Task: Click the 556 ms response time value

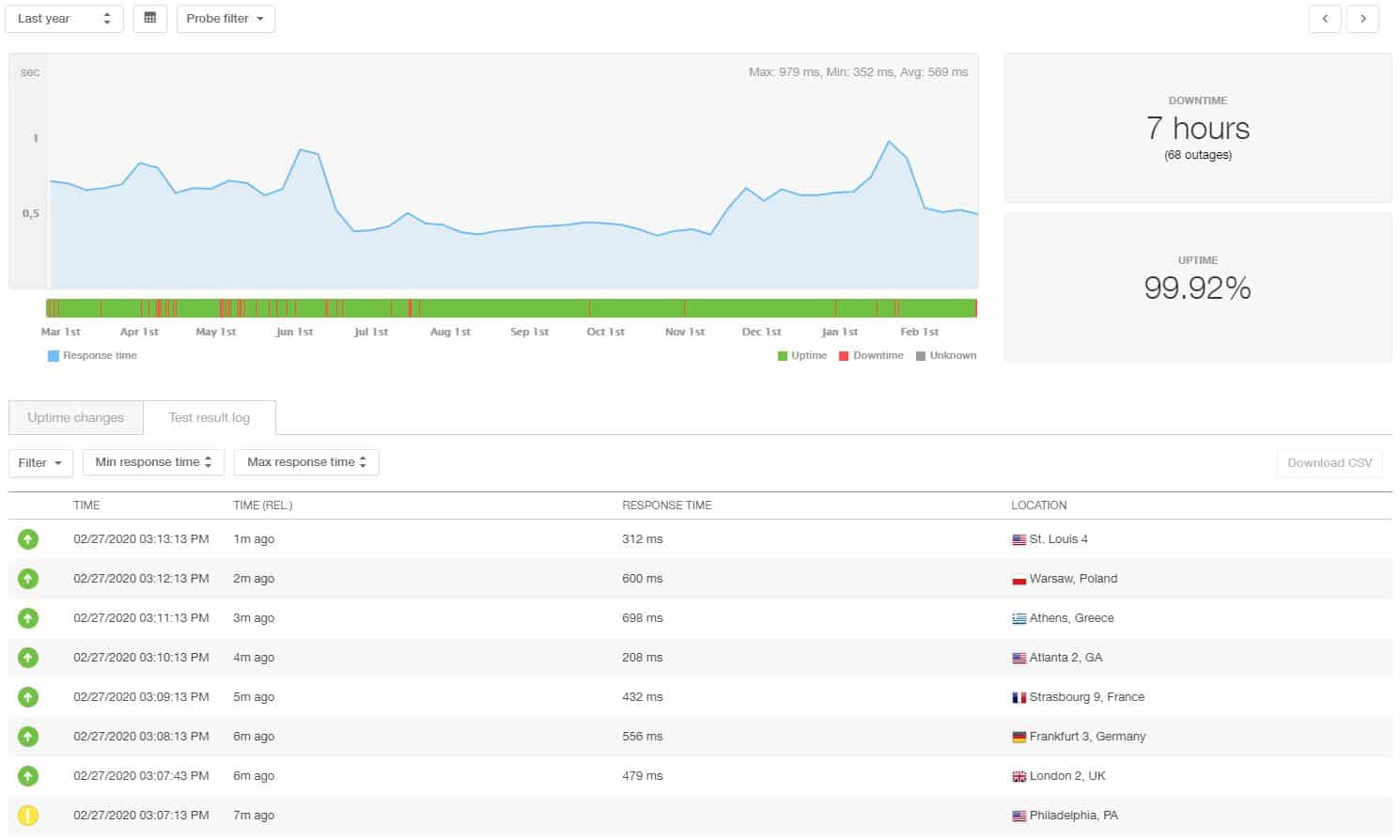Action: (643, 737)
